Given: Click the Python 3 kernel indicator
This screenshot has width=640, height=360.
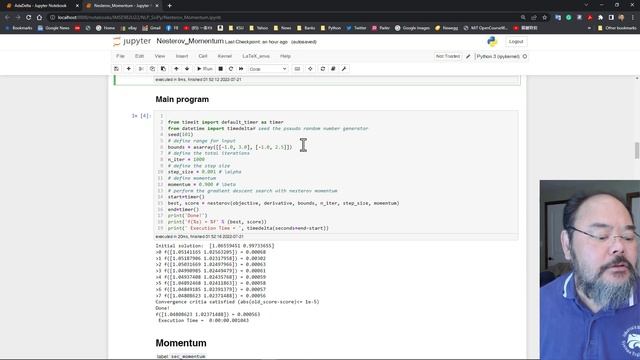Looking at the screenshot, I should point(501,56).
